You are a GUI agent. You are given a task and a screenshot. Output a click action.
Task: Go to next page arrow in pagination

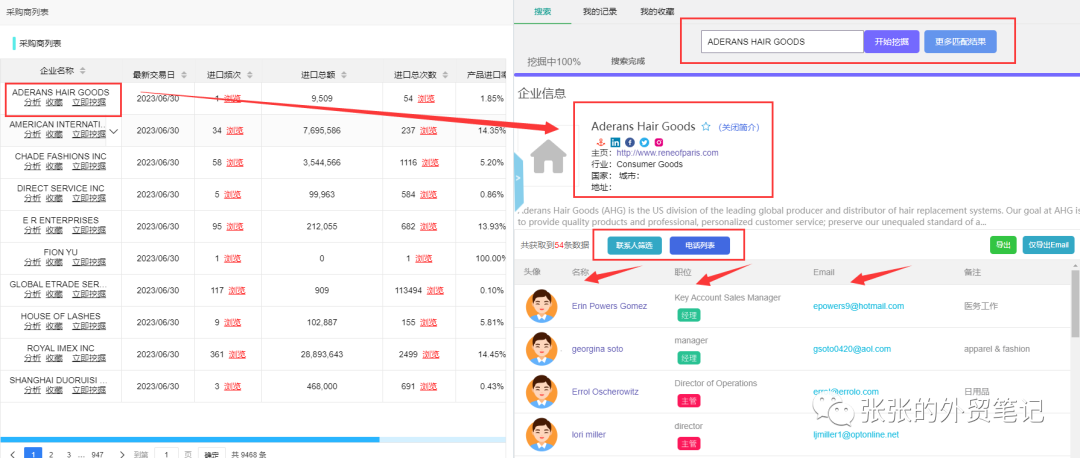coord(122,455)
